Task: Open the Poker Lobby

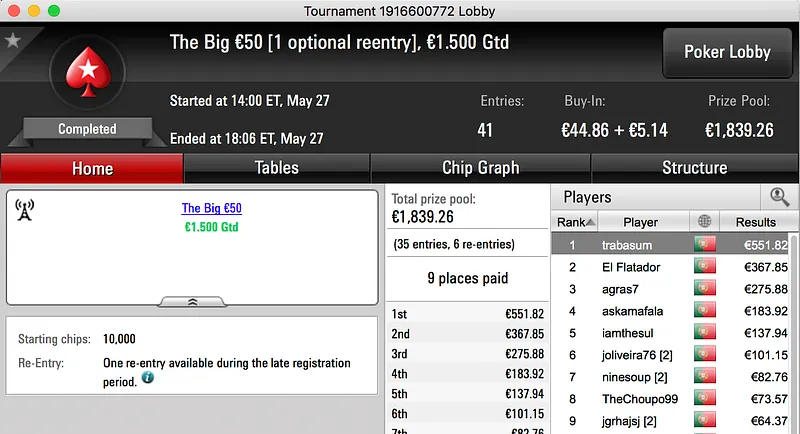Action: click(725, 52)
